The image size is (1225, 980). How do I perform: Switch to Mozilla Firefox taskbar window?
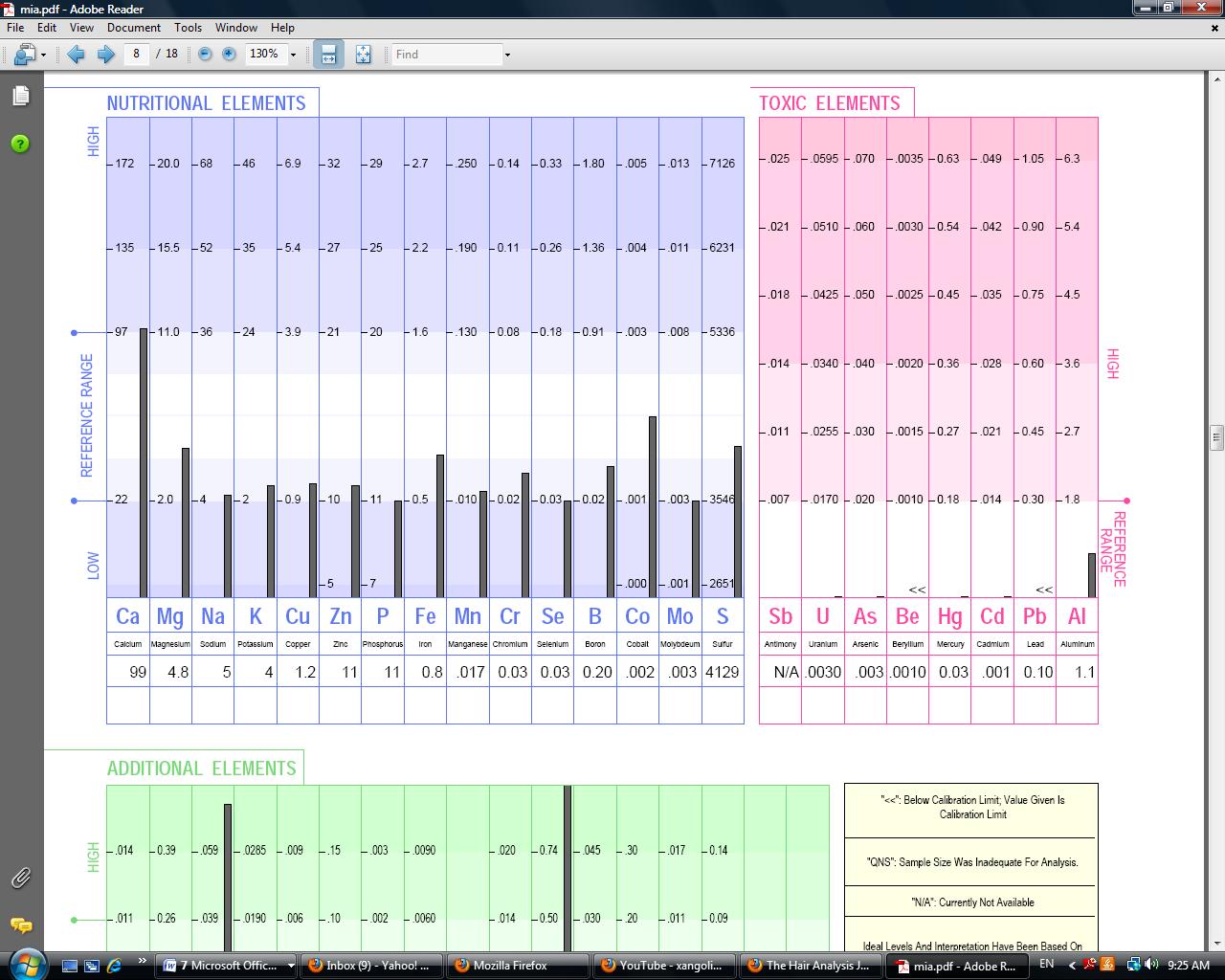[518, 966]
